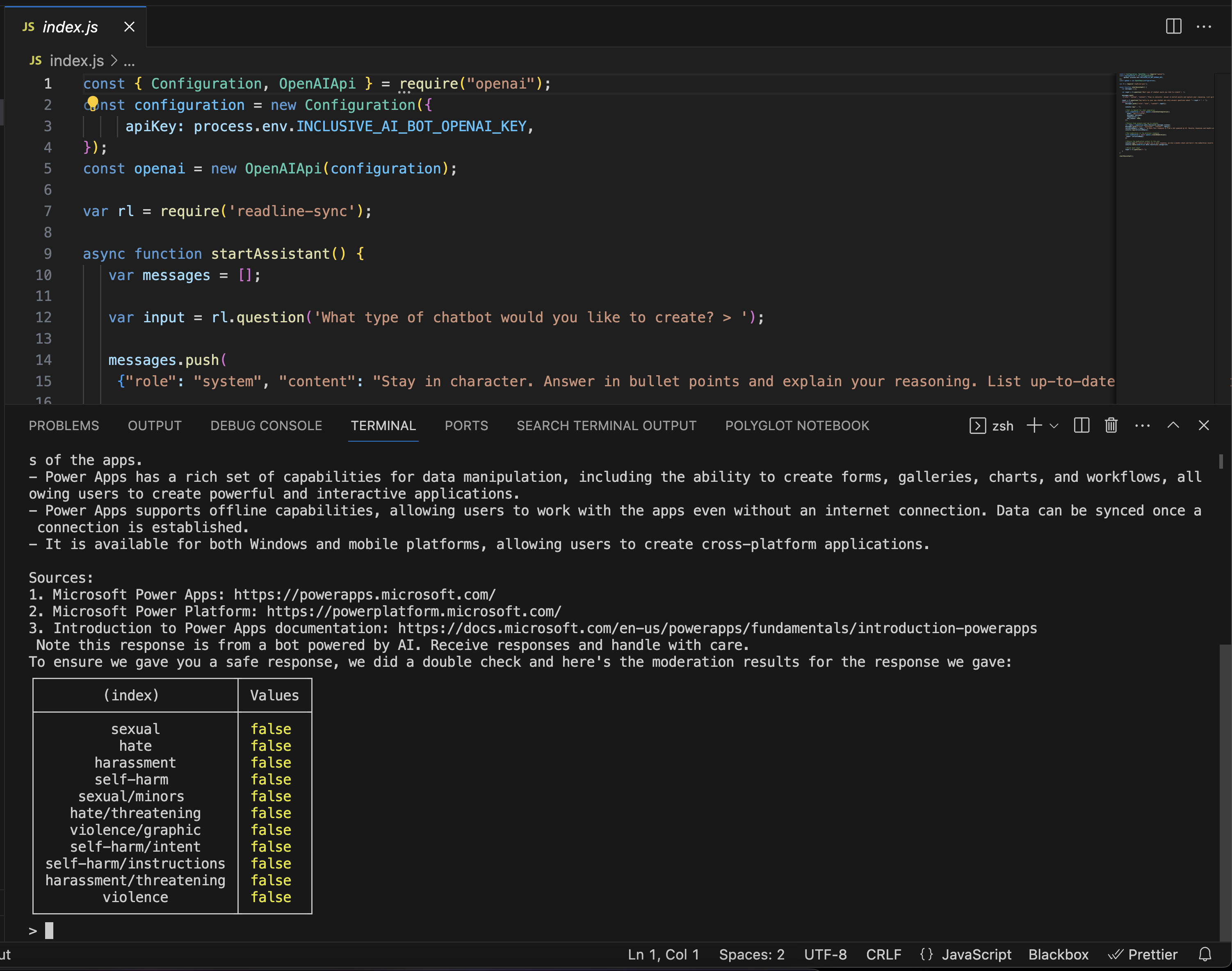
Task: Click the split terminal icon
Action: click(x=1081, y=425)
